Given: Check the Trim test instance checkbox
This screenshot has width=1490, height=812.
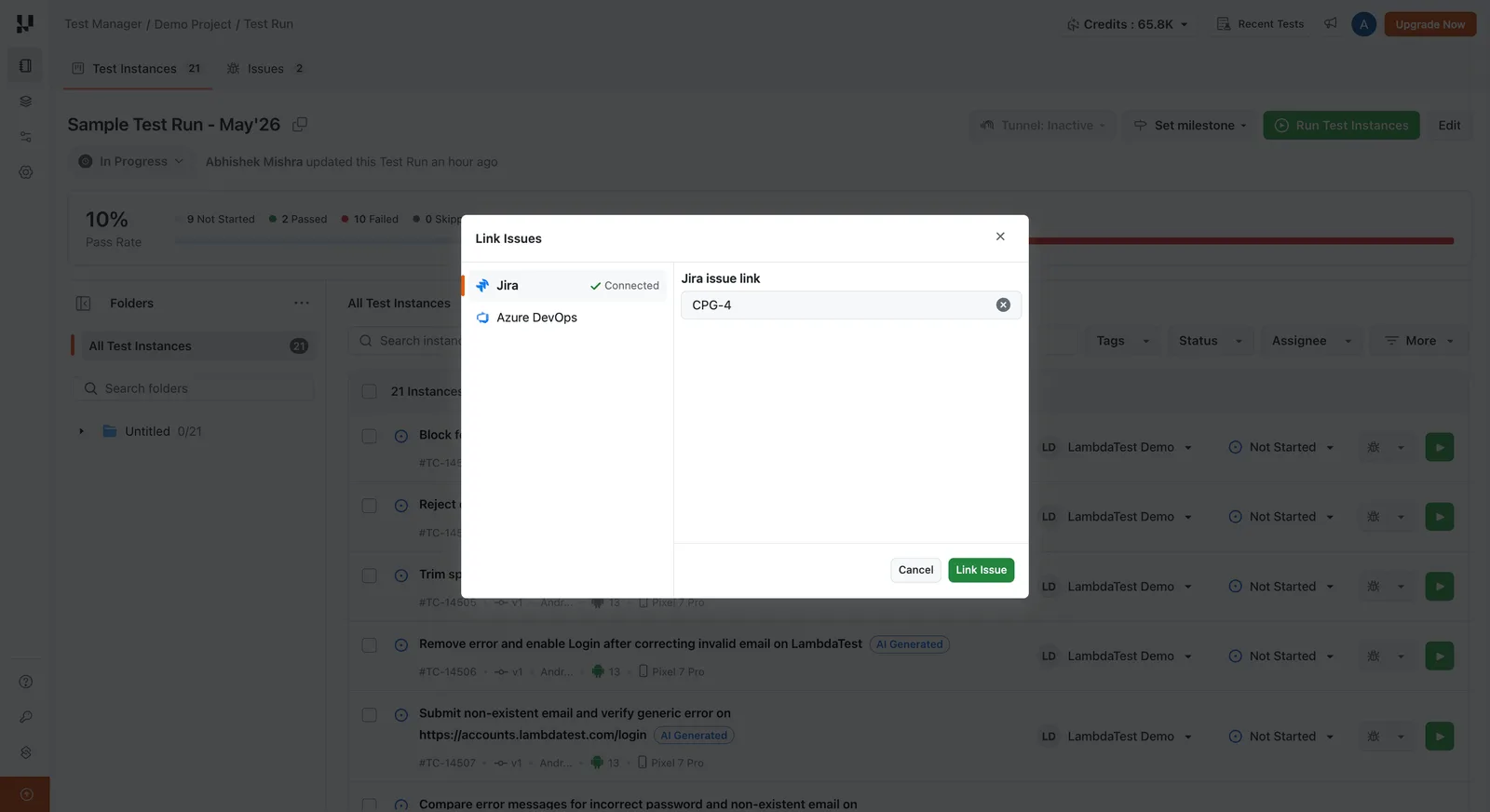Looking at the screenshot, I should [369, 575].
